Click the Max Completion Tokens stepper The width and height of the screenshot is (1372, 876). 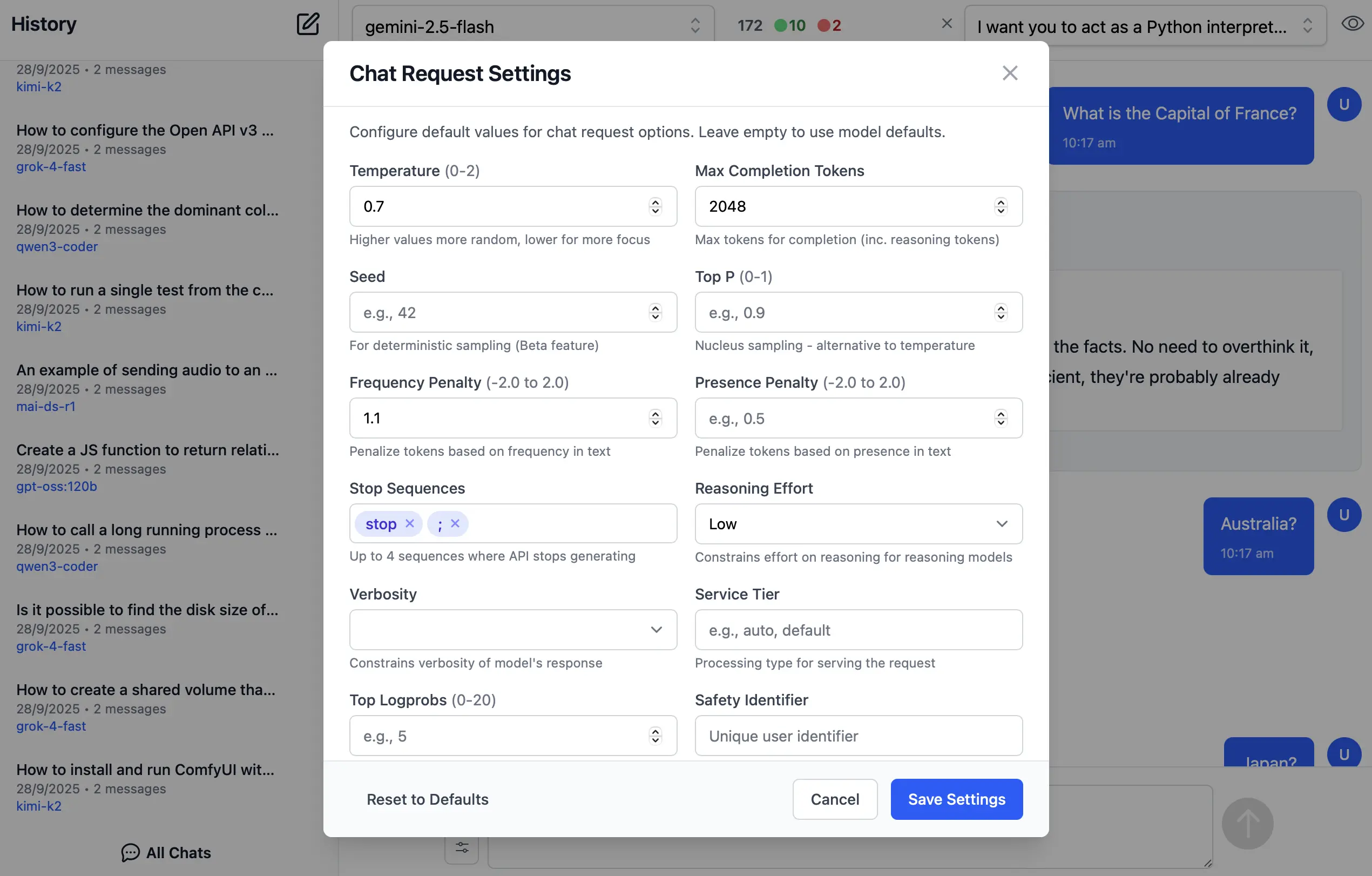1001,206
